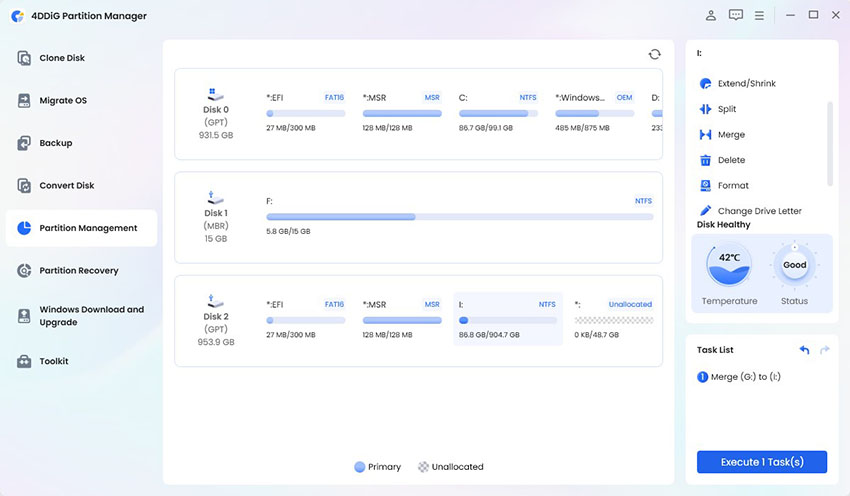Click the F: partition usage bar
Image resolution: width=850 pixels, height=496 pixels.
[x=459, y=216]
